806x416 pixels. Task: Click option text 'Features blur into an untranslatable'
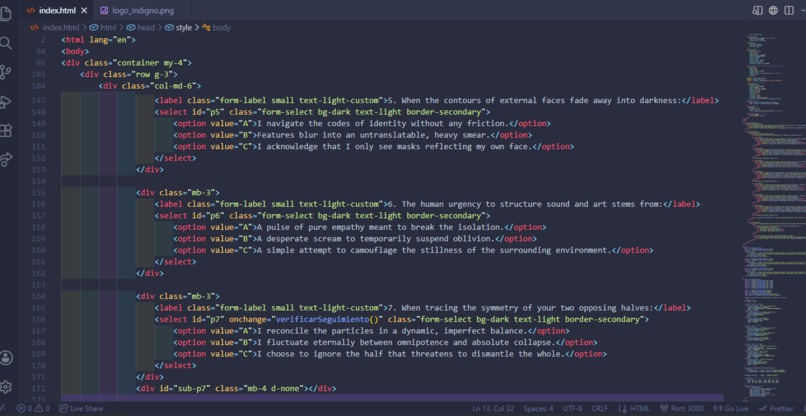tap(375, 135)
